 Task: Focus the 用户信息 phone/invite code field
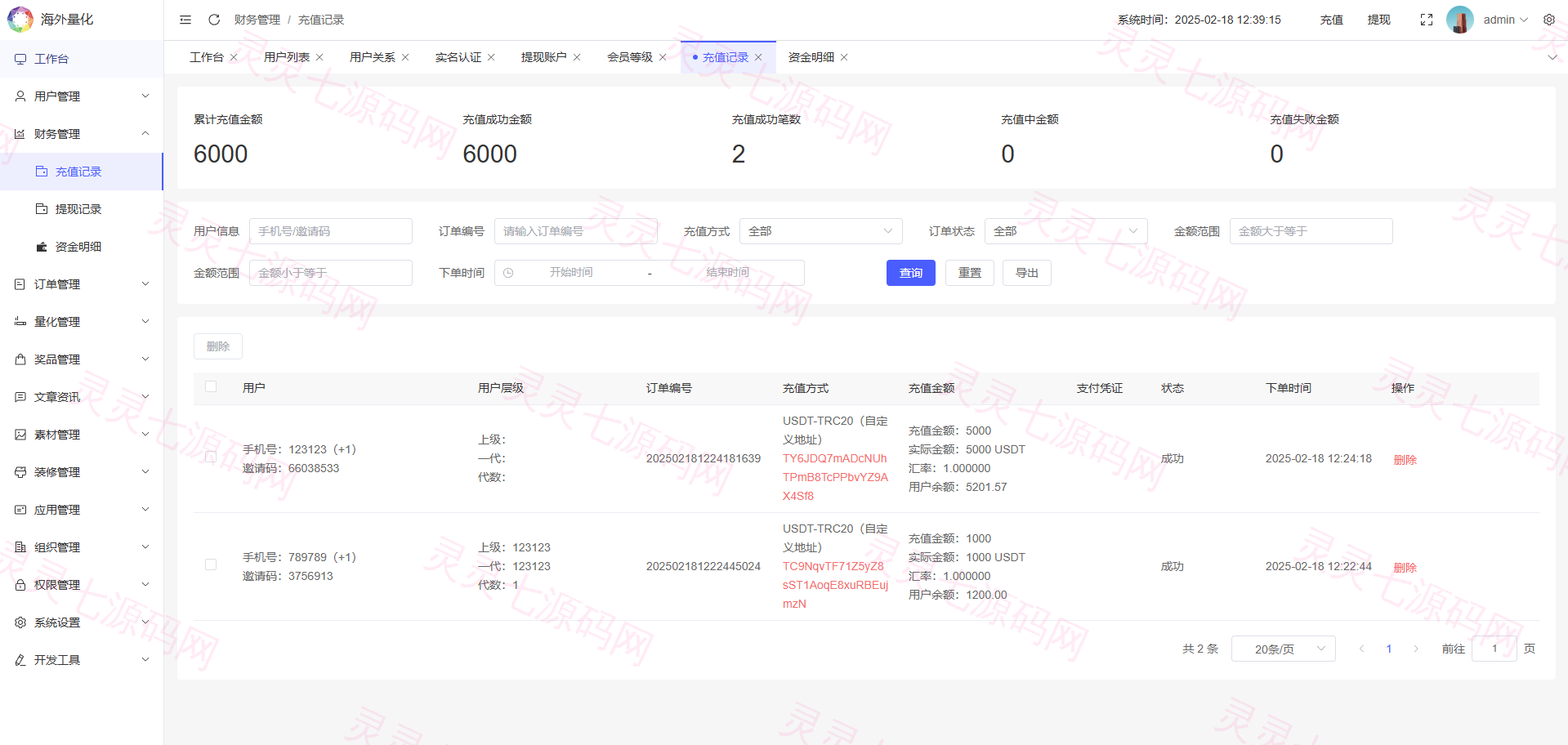tap(331, 231)
